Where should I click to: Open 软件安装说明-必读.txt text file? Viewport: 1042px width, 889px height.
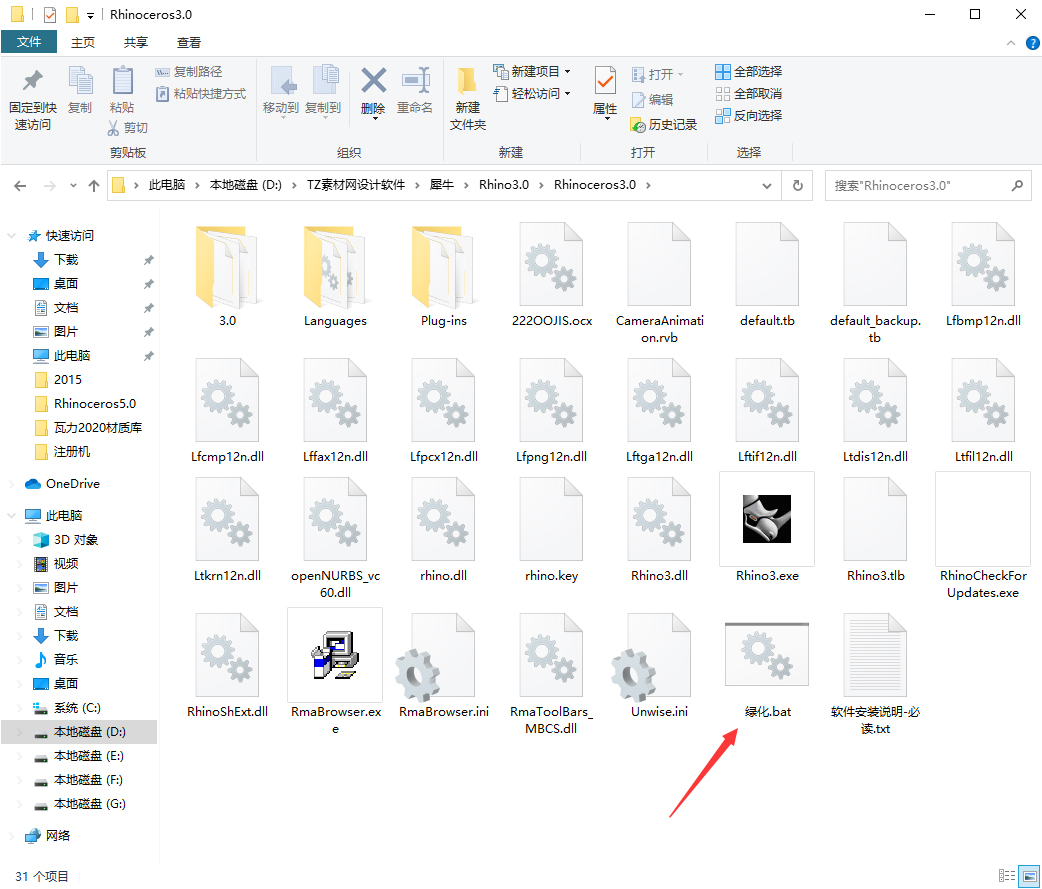[x=875, y=672]
